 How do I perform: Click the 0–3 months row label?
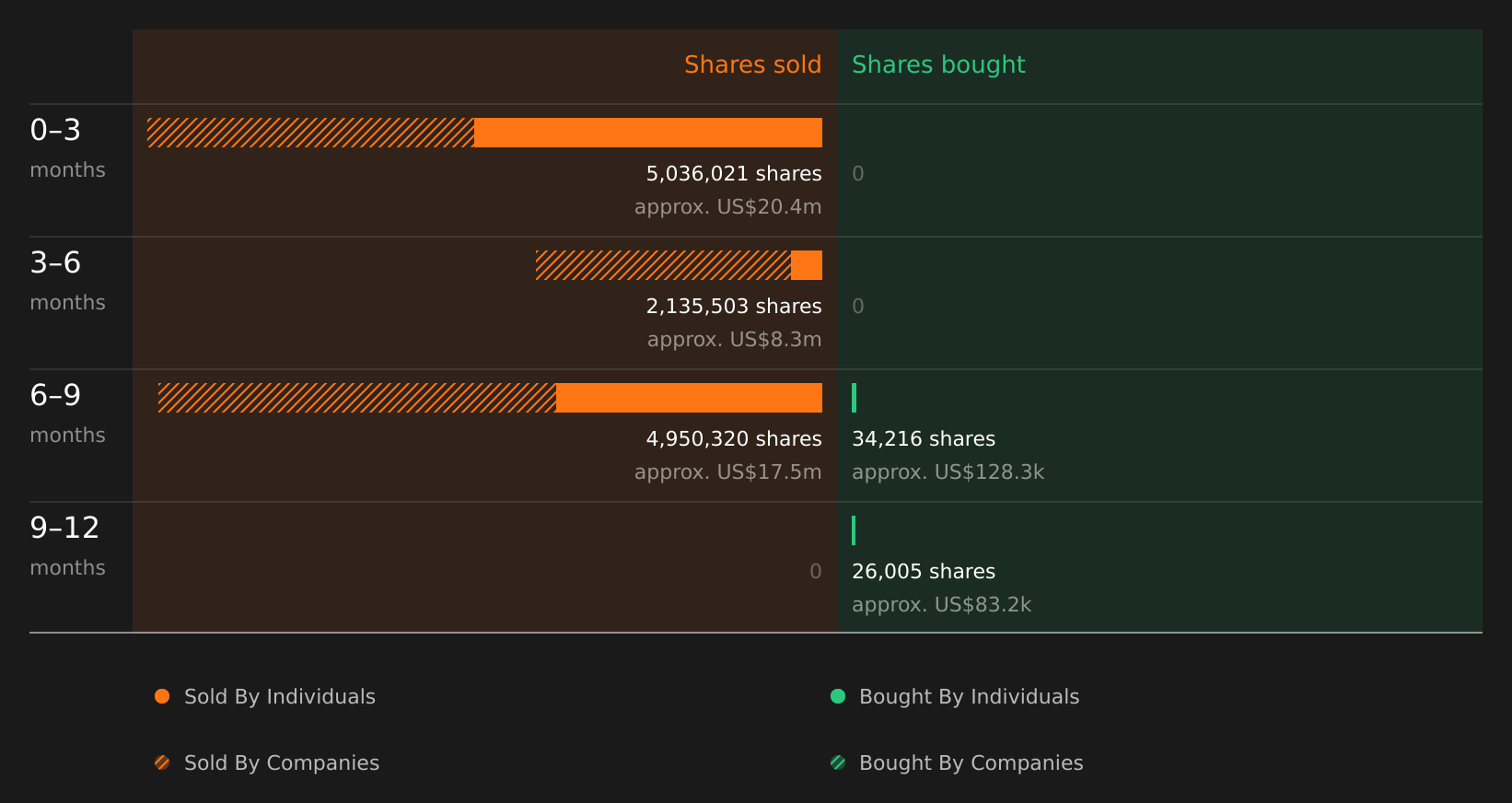click(67, 147)
